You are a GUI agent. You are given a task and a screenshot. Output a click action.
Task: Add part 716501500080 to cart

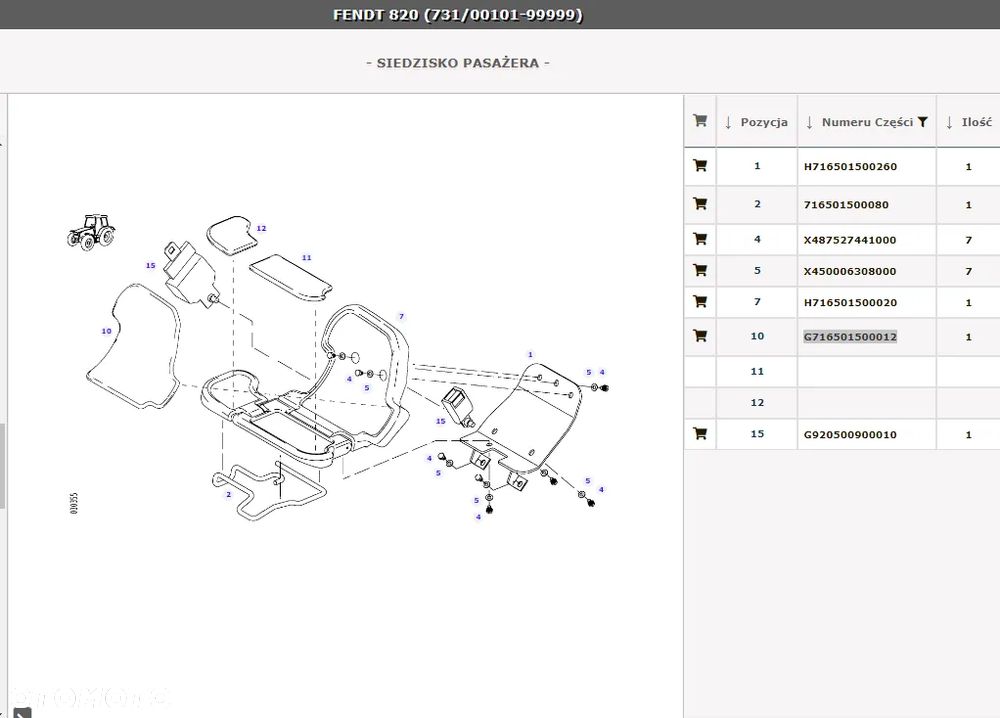700,204
